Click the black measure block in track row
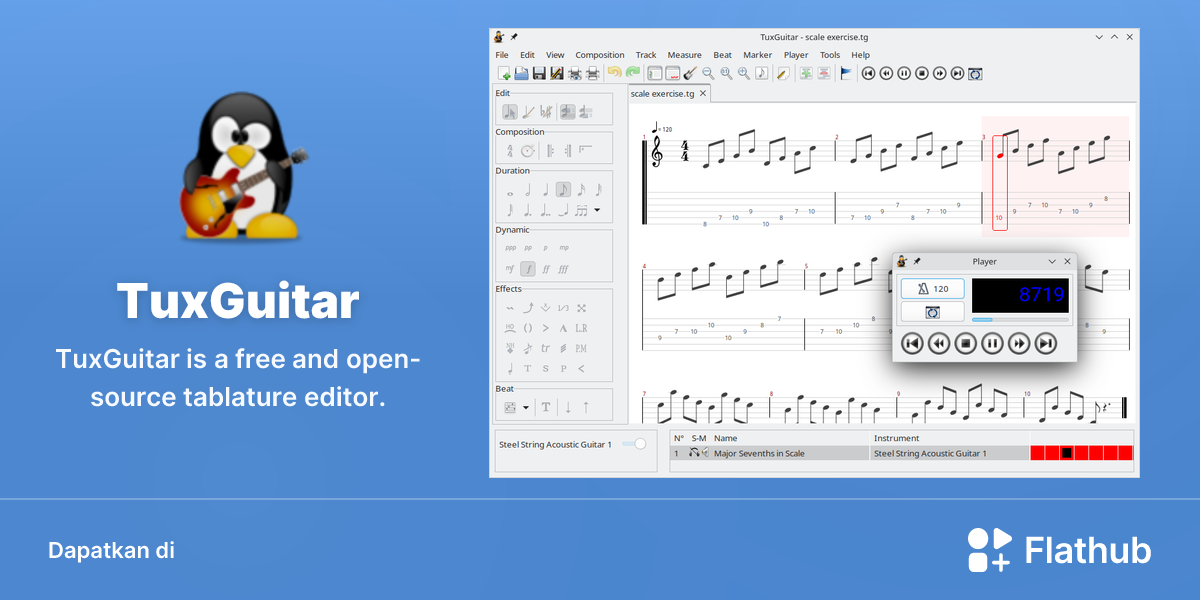Image resolution: width=1200 pixels, height=600 pixels. 1067,453
